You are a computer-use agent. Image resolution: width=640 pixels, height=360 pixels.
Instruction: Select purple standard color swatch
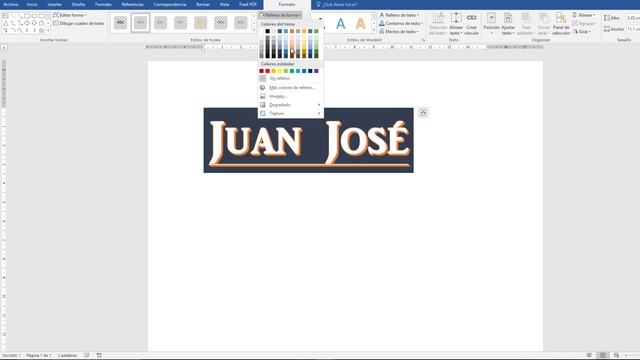pyautogui.click(x=316, y=71)
